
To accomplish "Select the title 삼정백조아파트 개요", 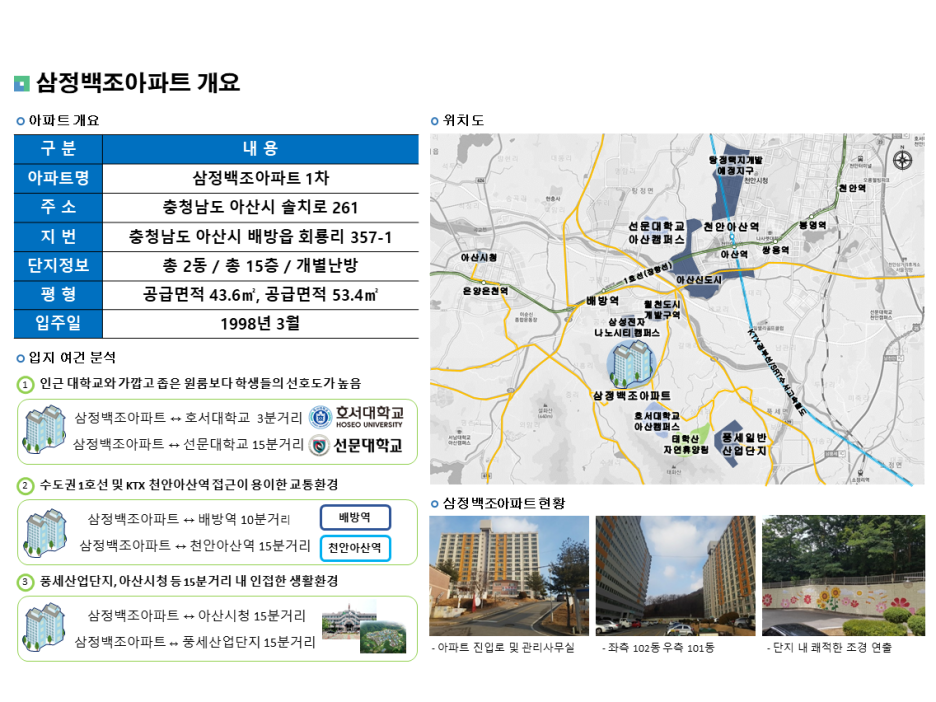I will (x=138, y=82).
